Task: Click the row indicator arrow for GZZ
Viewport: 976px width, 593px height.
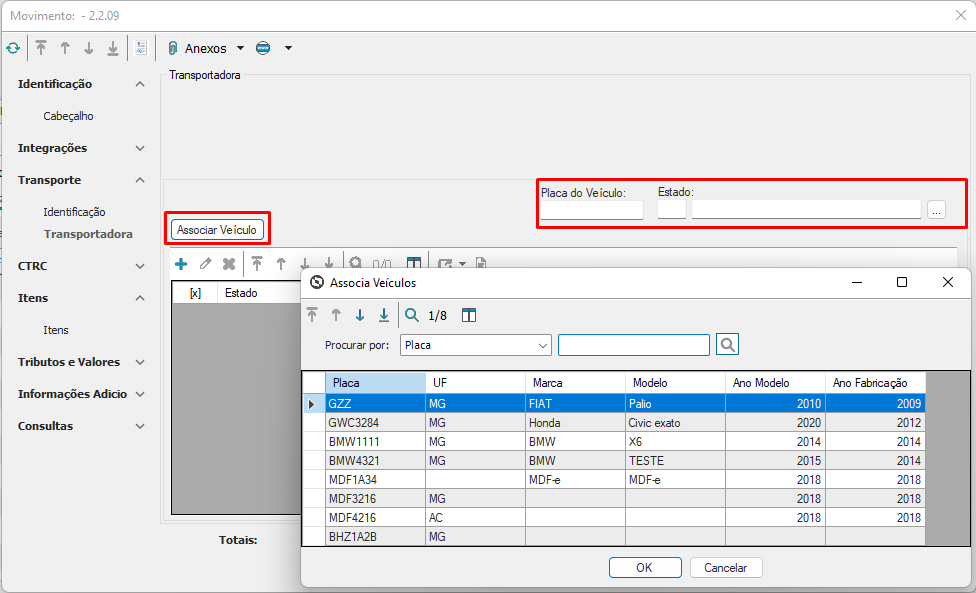Action: tap(313, 404)
